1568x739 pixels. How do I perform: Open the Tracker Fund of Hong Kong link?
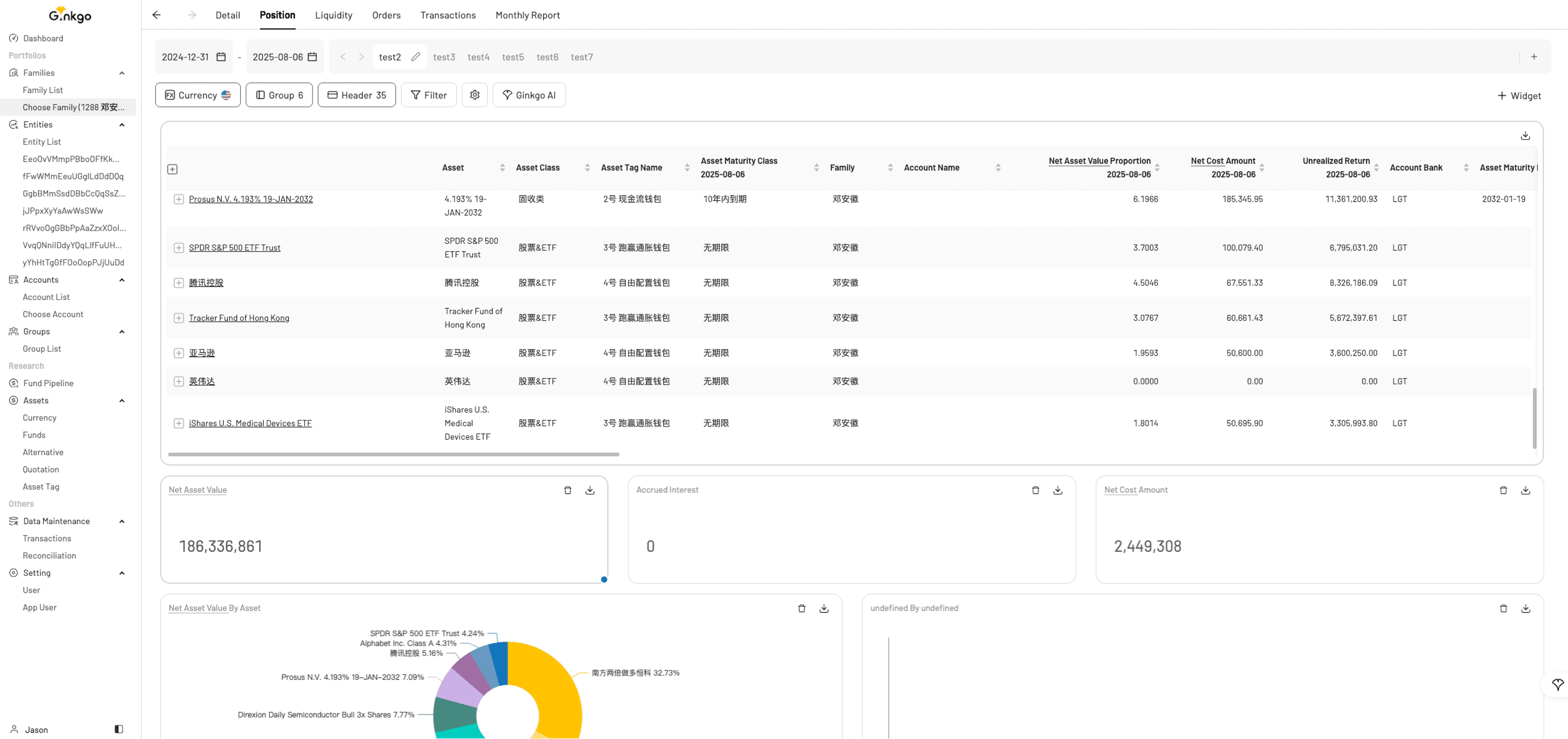[x=239, y=318]
